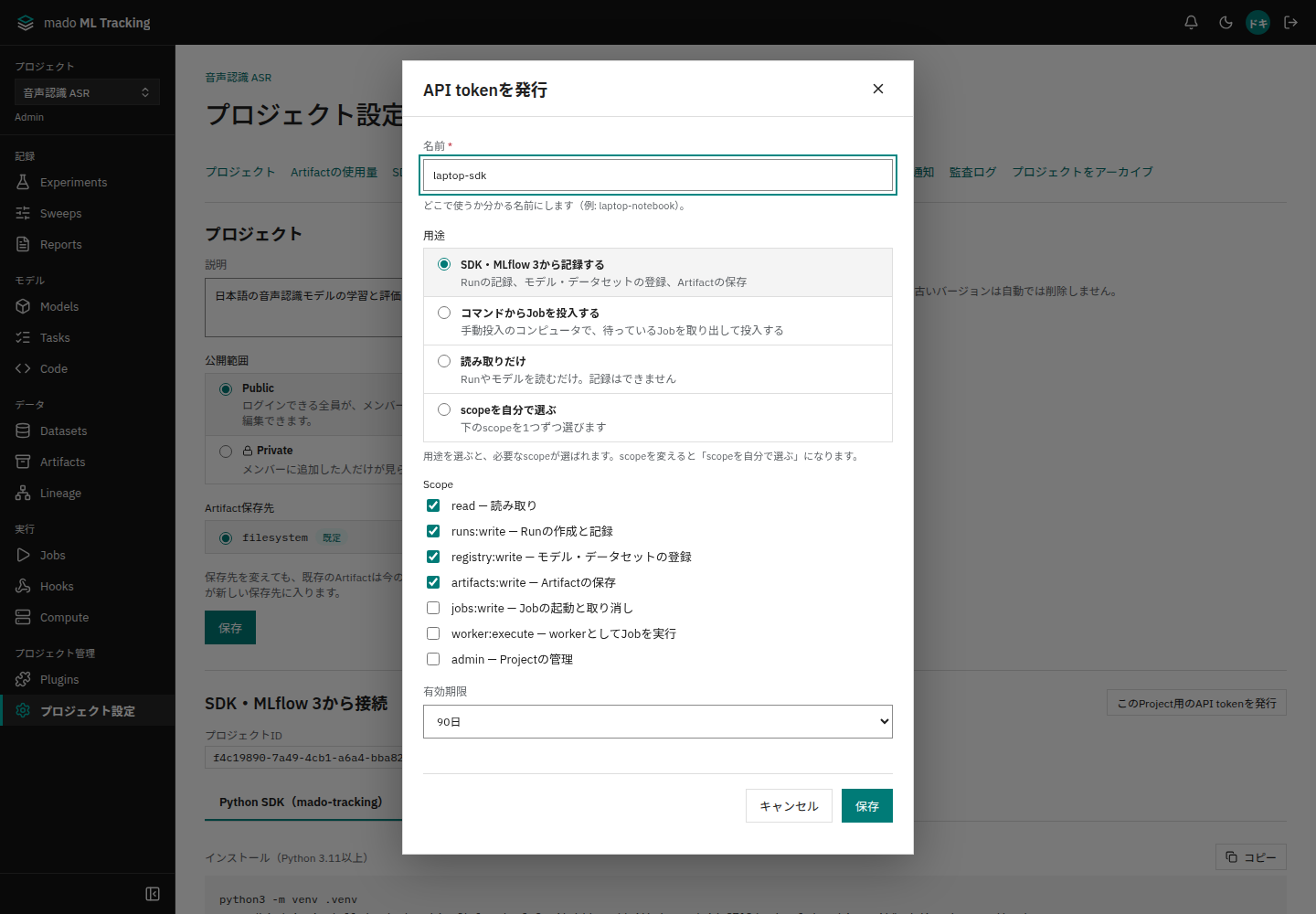Select '読み取りだけ' radio option
1316x914 pixels.
click(444, 361)
